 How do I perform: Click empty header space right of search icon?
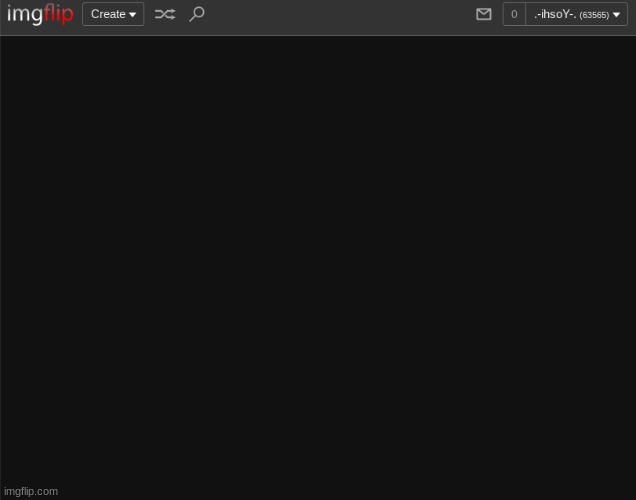[x=330, y=14]
